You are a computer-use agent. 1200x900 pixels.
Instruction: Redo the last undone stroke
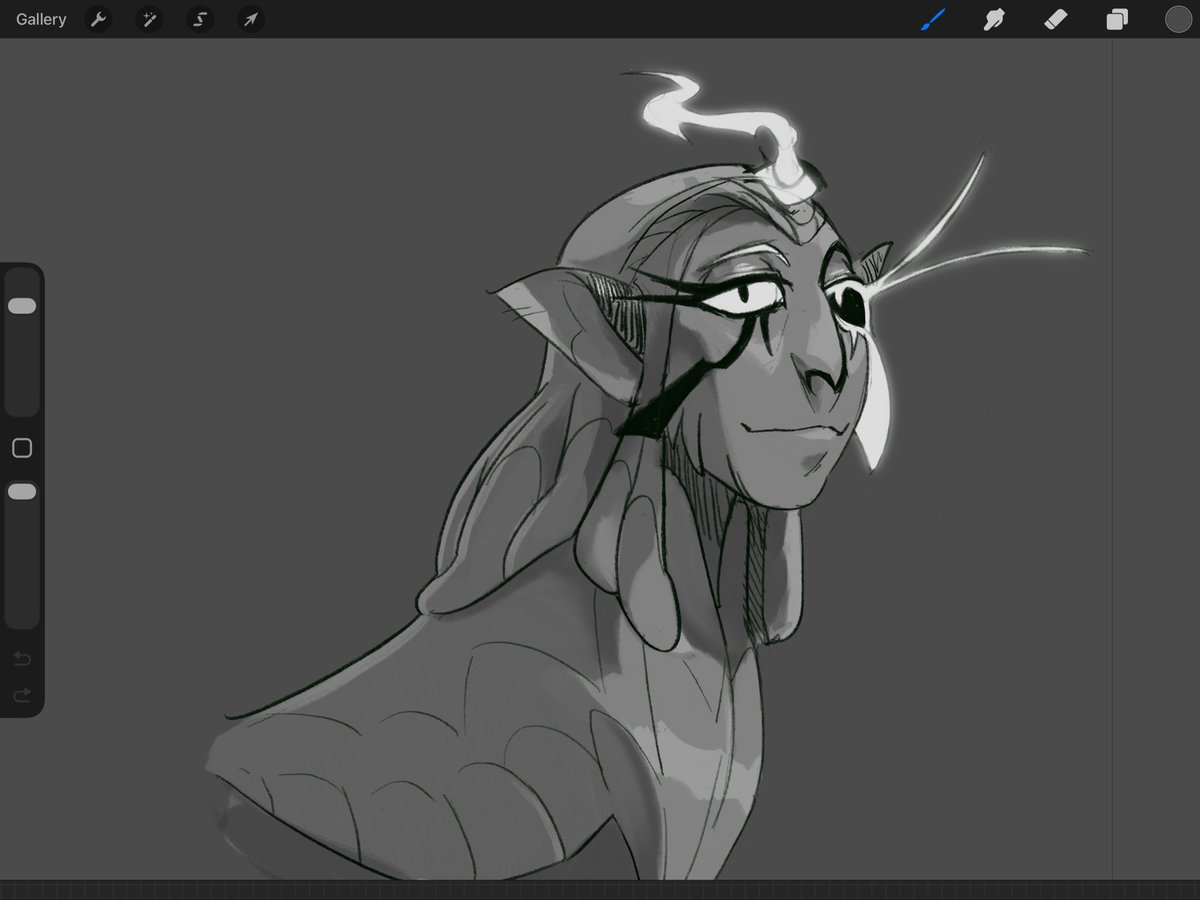pos(22,695)
